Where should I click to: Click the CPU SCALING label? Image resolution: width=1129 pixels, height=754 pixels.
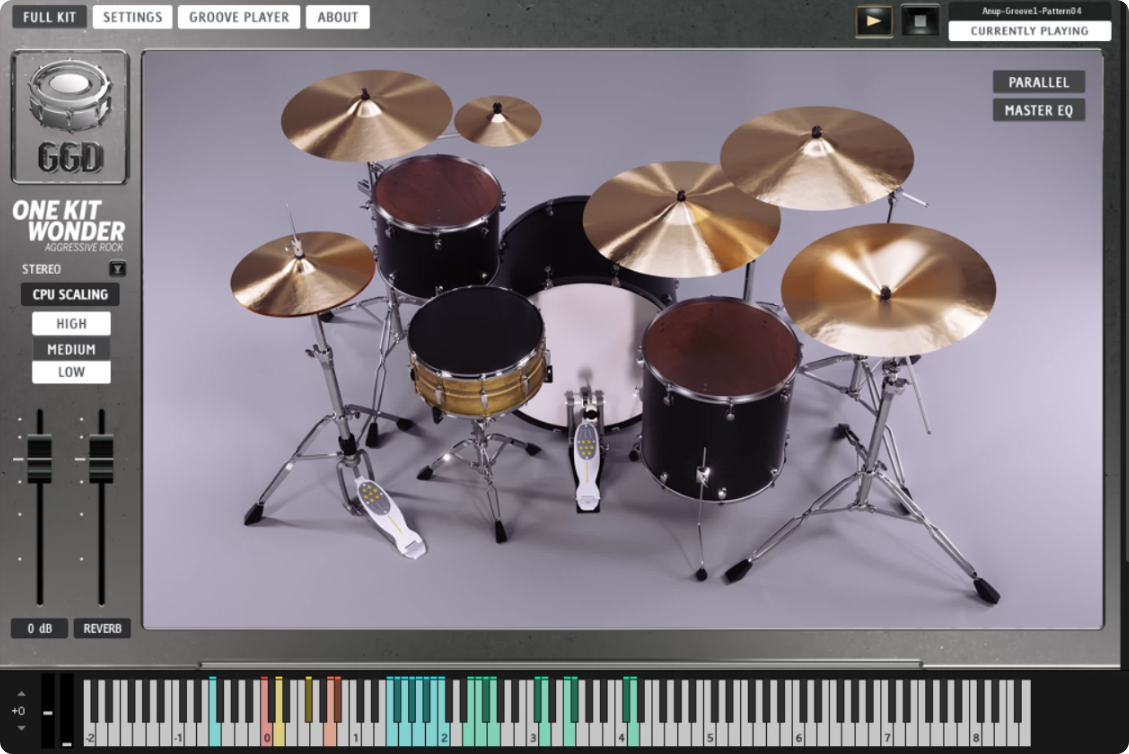click(70, 294)
